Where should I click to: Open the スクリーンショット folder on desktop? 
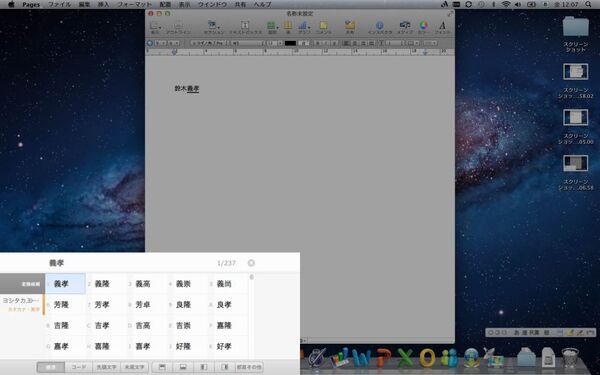click(576, 34)
